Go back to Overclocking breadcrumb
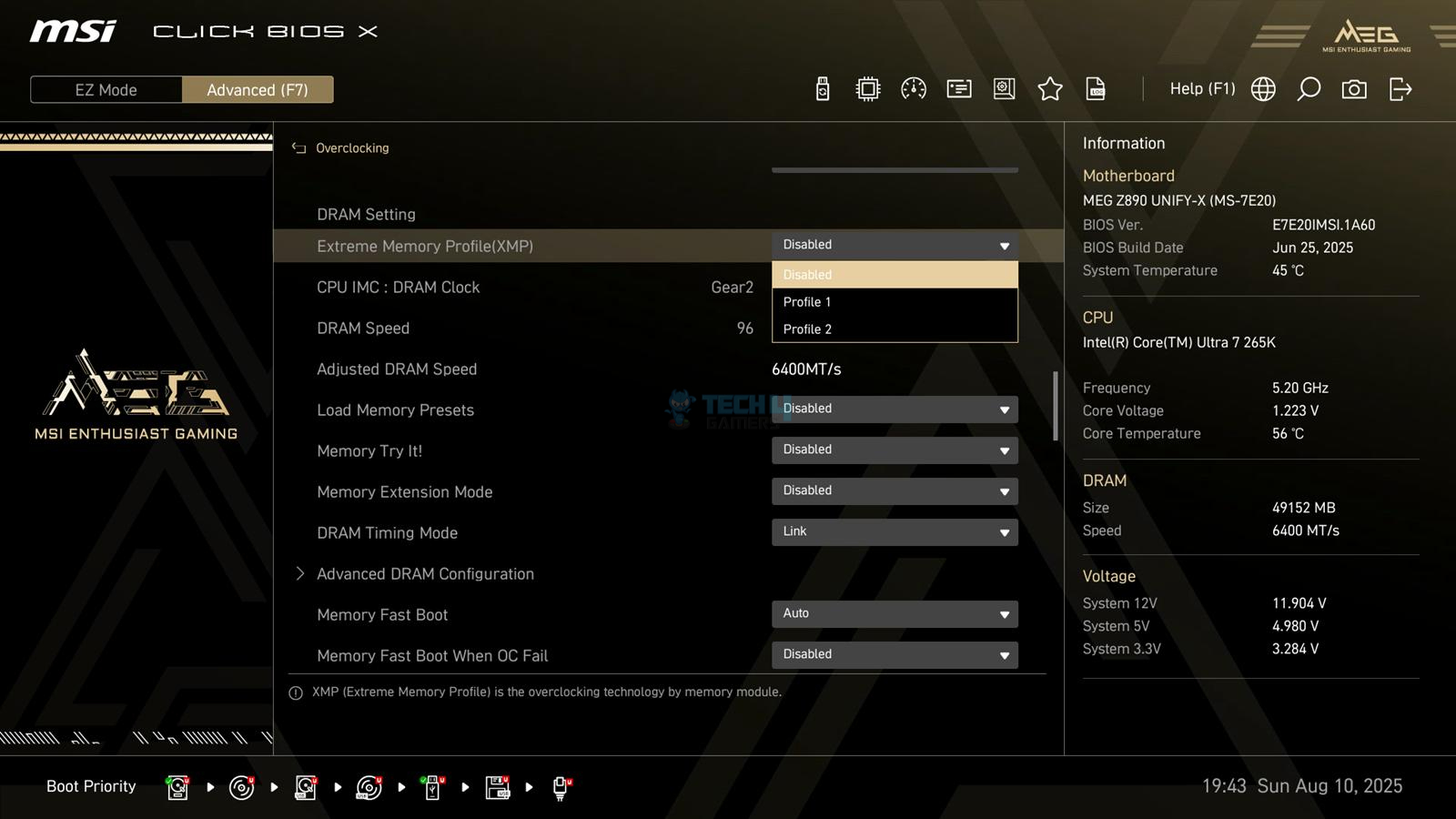Viewport: 1456px width, 819px height. point(352,147)
